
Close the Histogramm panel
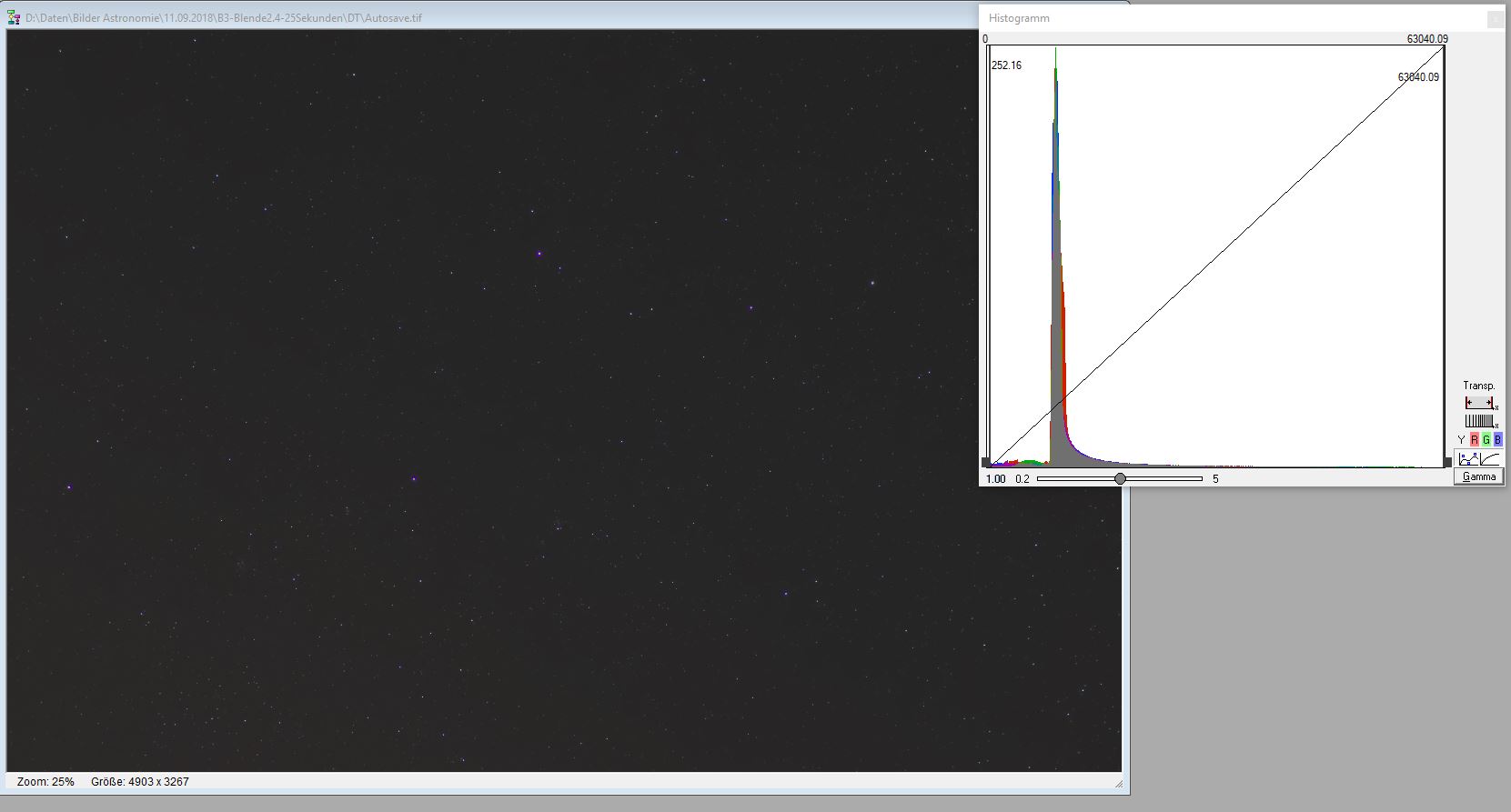pyautogui.click(x=1495, y=19)
